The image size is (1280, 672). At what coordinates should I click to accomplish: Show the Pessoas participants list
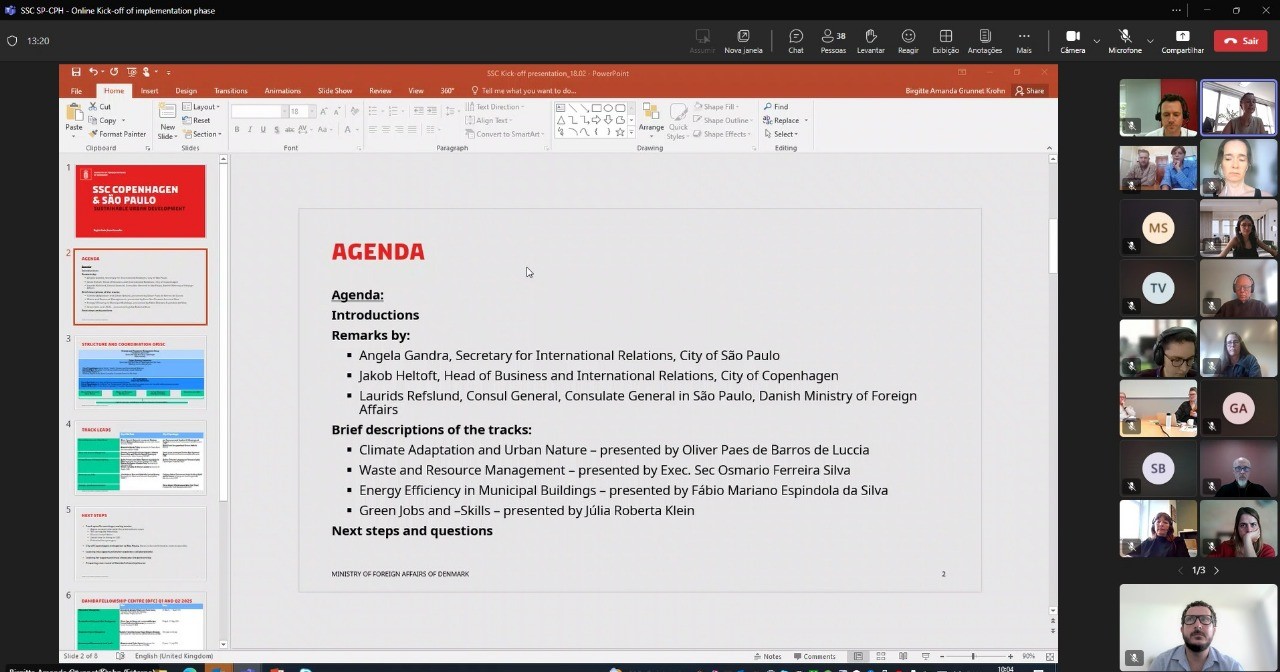[833, 40]
